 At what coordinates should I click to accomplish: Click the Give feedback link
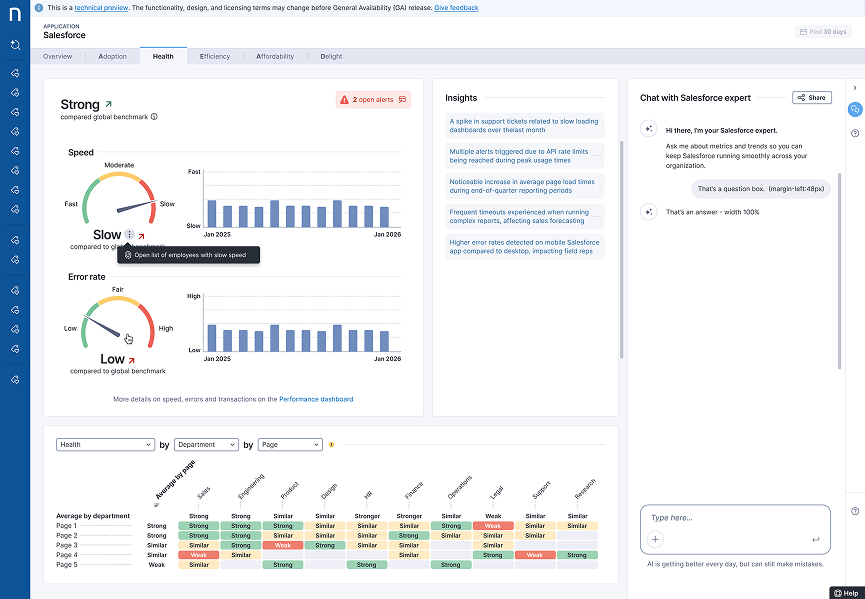coord(456,8)
